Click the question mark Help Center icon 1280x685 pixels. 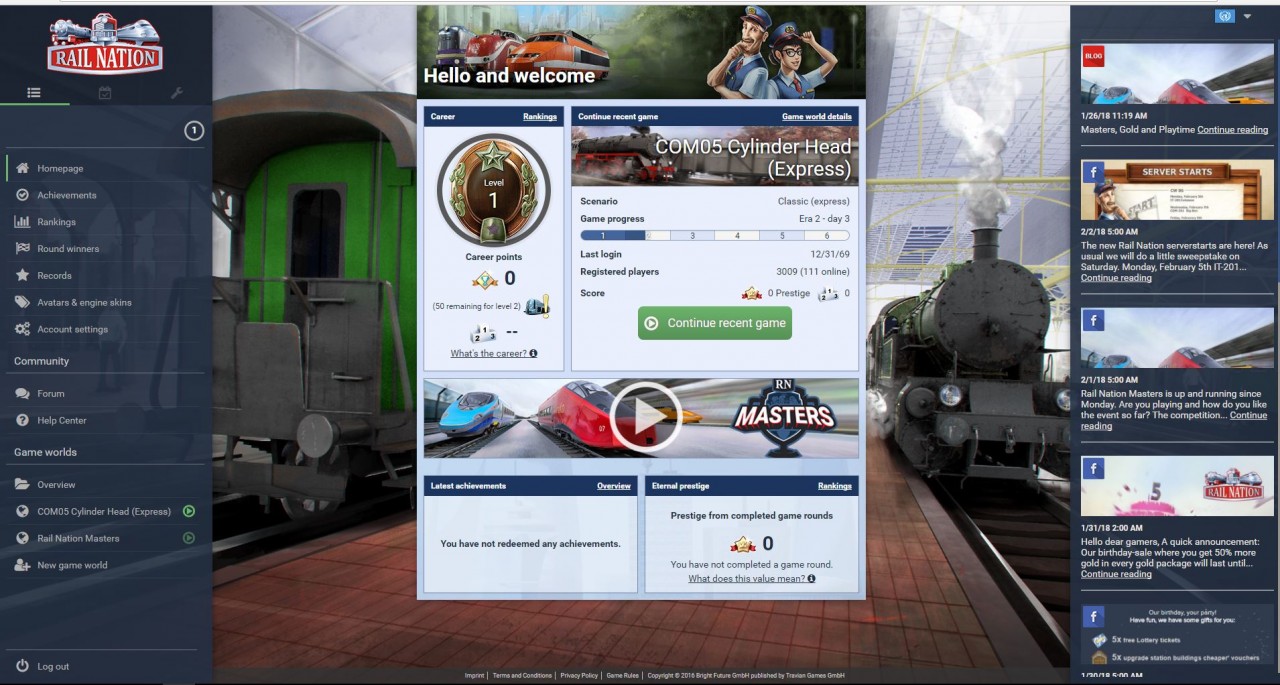22,420
